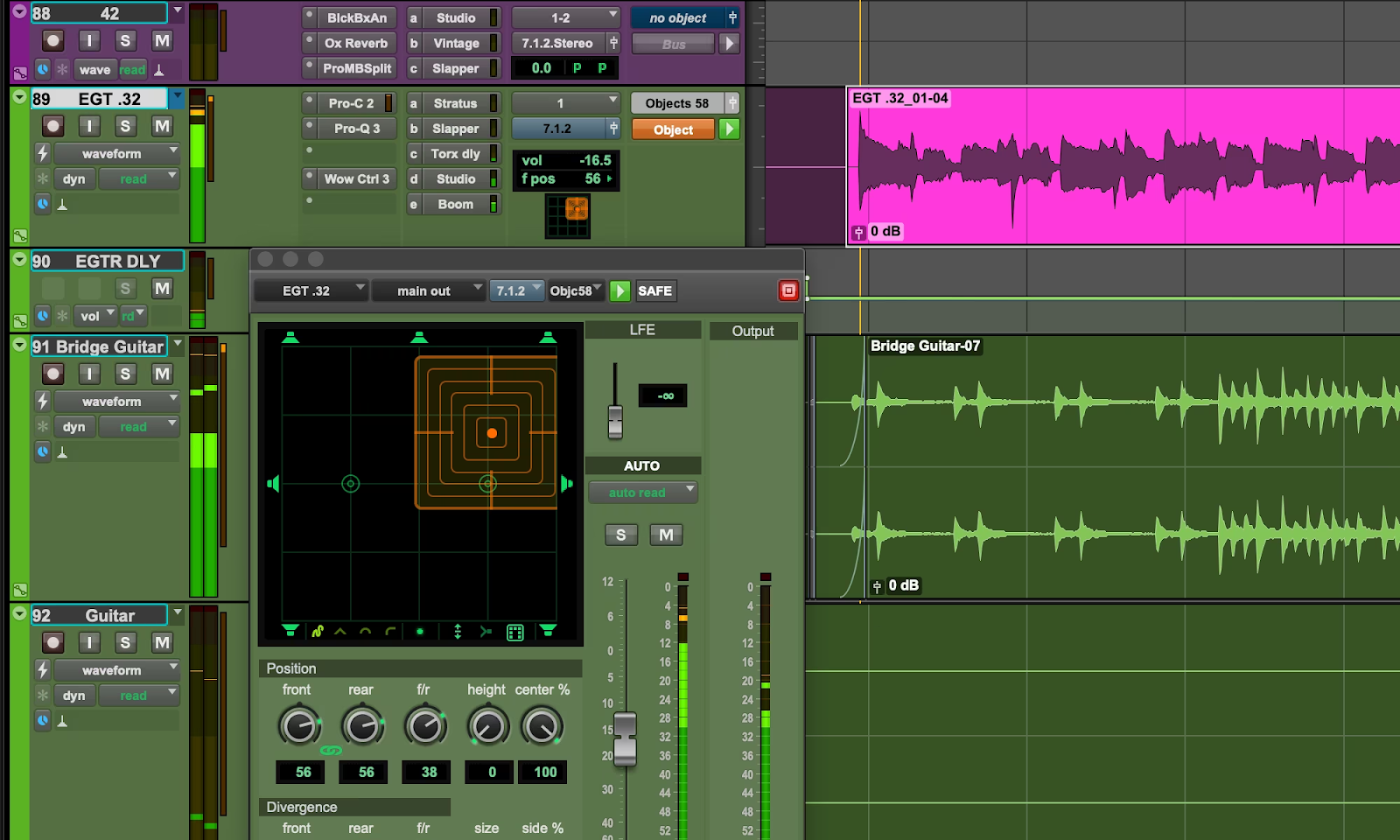
Task: Click the main volume fader in panner
Action: point(625,739)
